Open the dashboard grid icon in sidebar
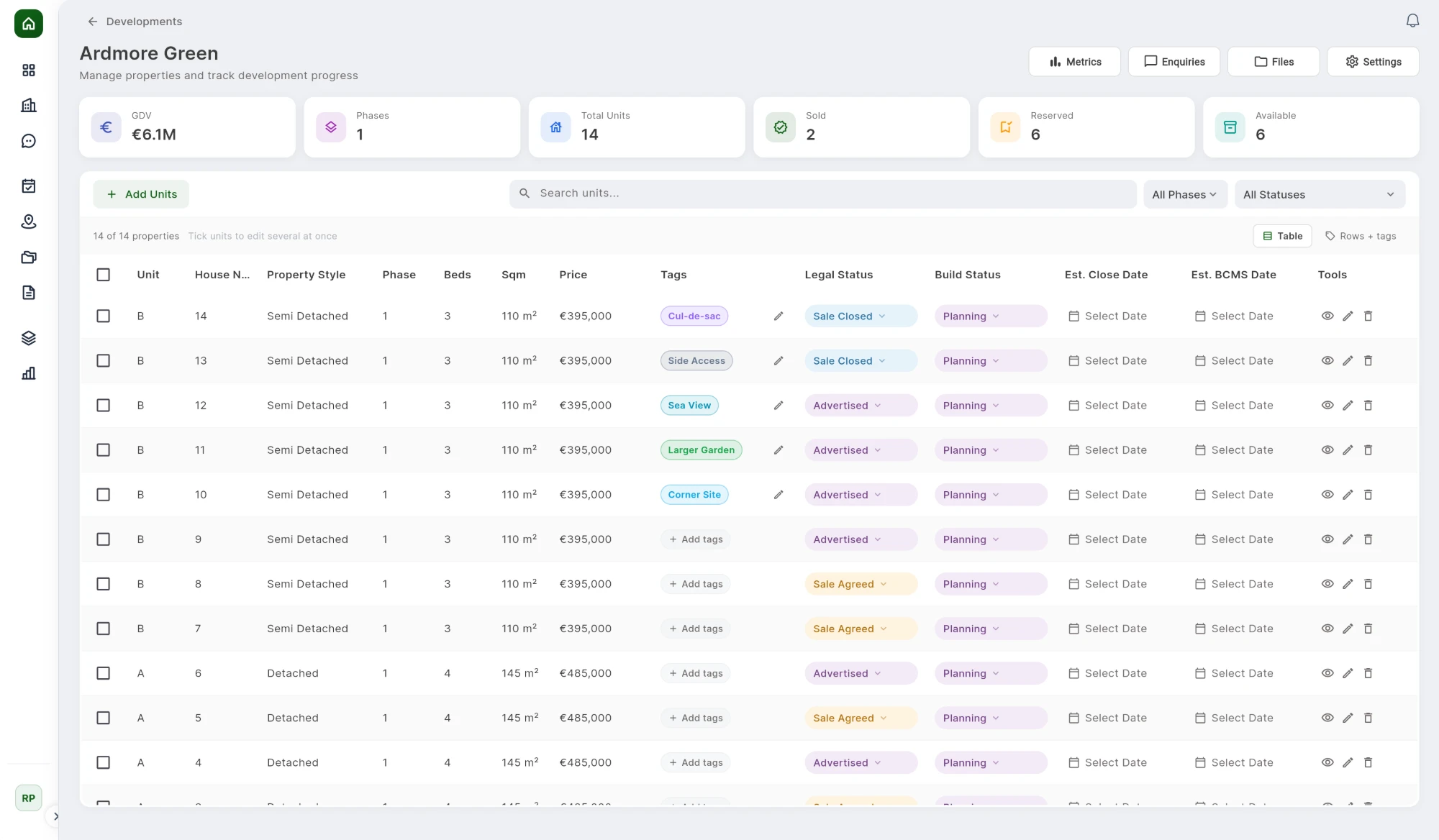This screenshot has height=840, width=1439. [29, 70]
